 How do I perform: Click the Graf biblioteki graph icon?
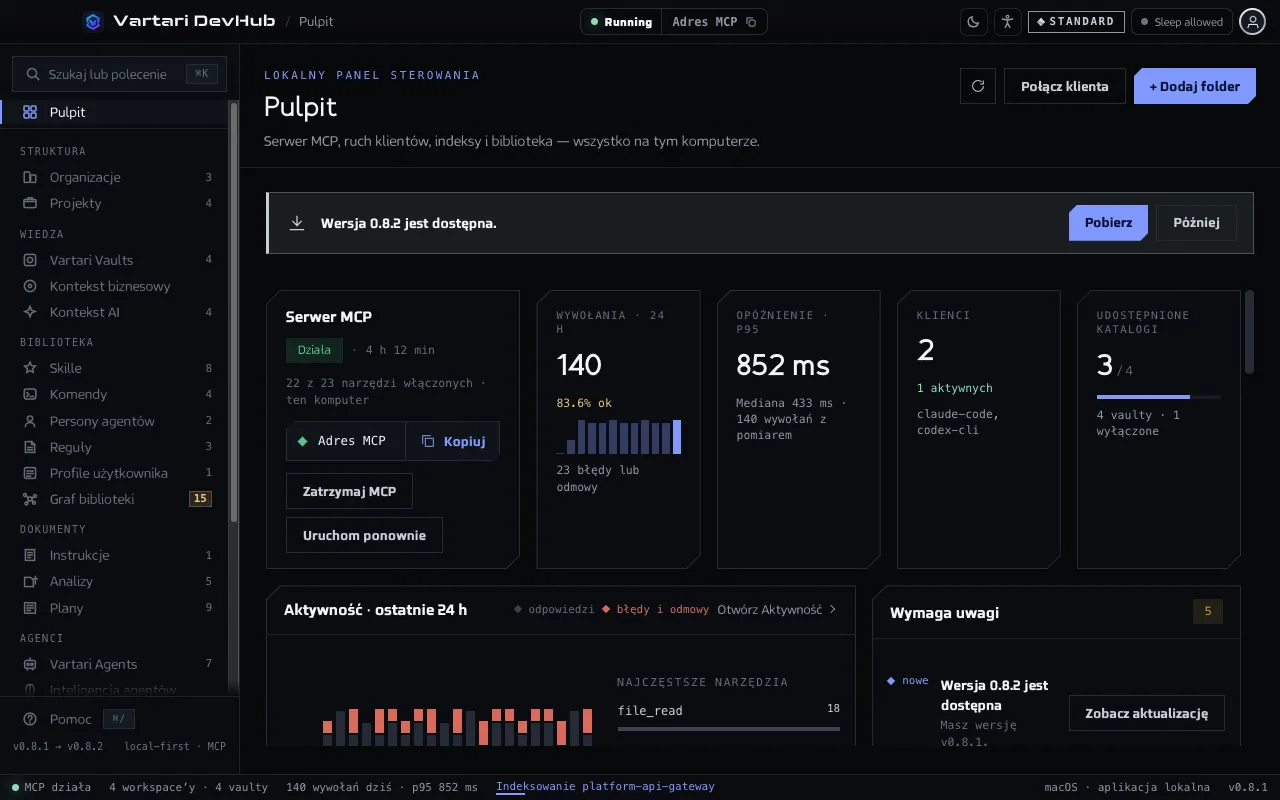pyautogui.click(x=30, y=499)
